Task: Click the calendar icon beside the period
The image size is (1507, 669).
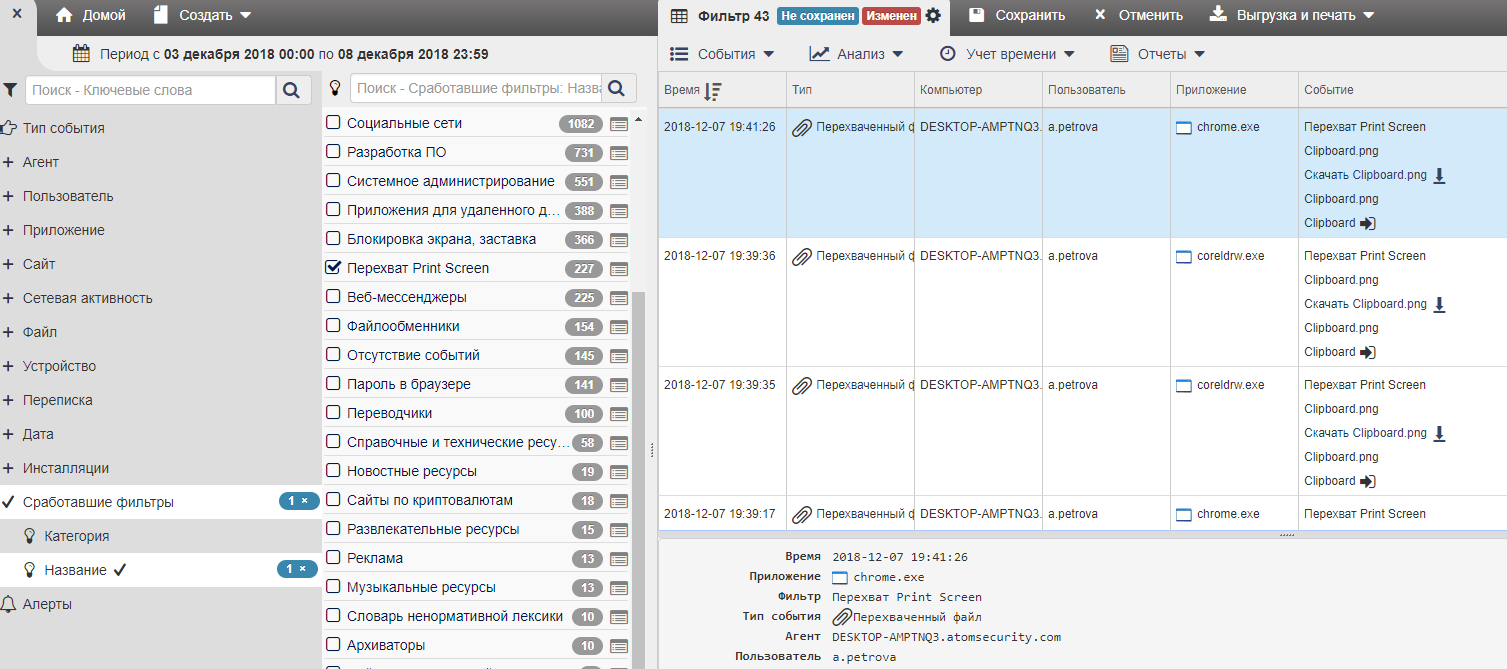Action: pyautogui.click(x=82, y=54)
